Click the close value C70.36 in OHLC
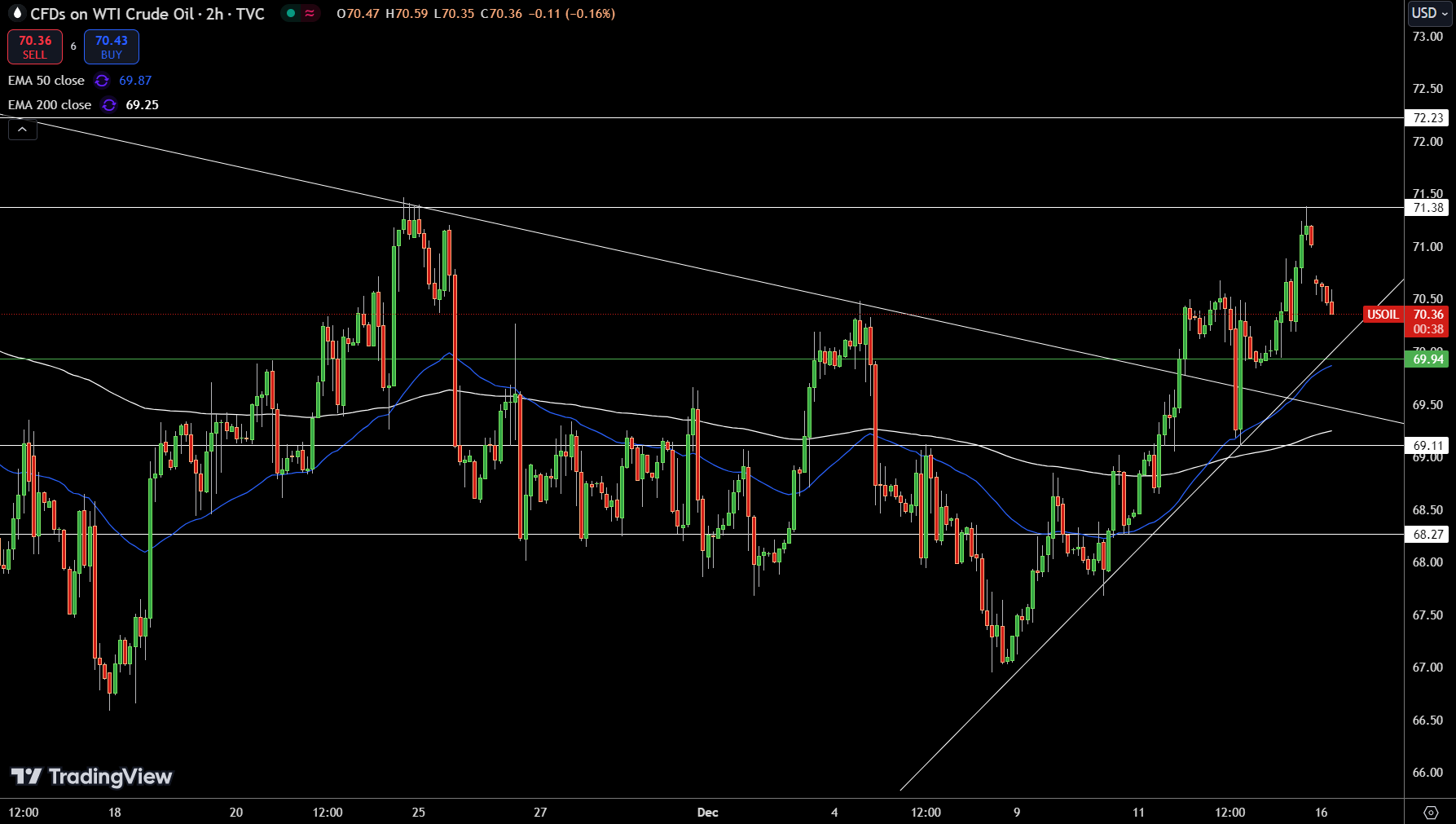The width and height of the screenshot is (1456, 824). pos(501,14)
